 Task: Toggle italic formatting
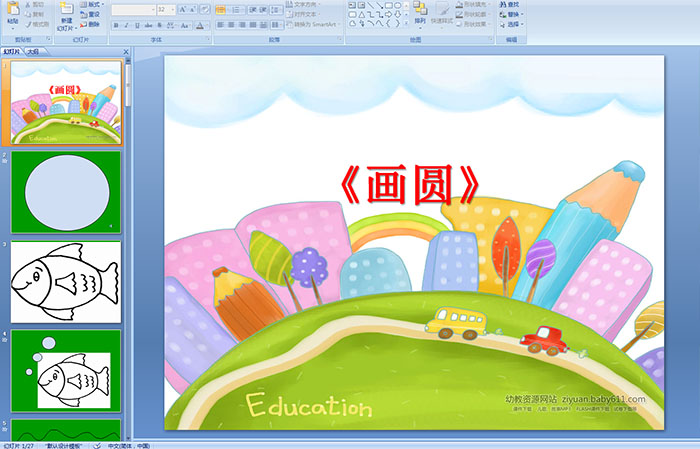pos(126,25)
